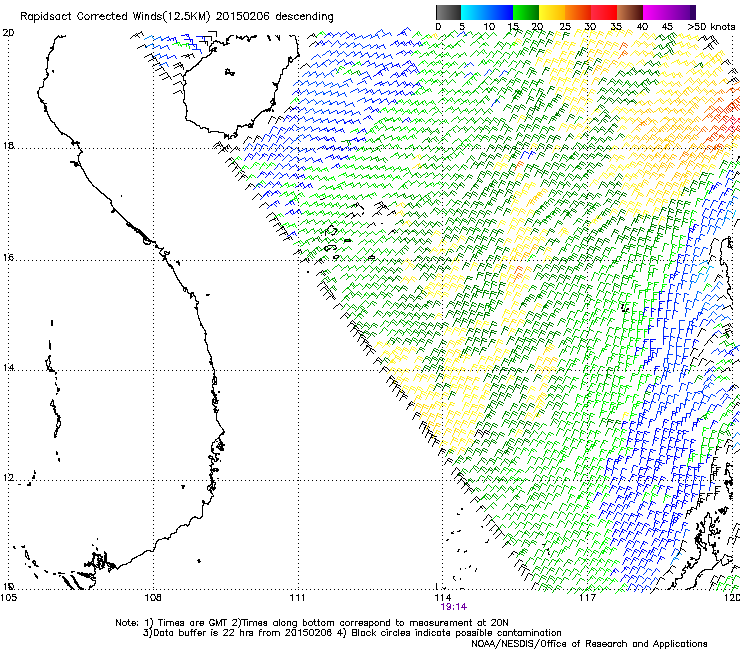The height and width of the screenshot is (650, 740).
Task: Click the purple '19:14' time label
Action: 453,607
